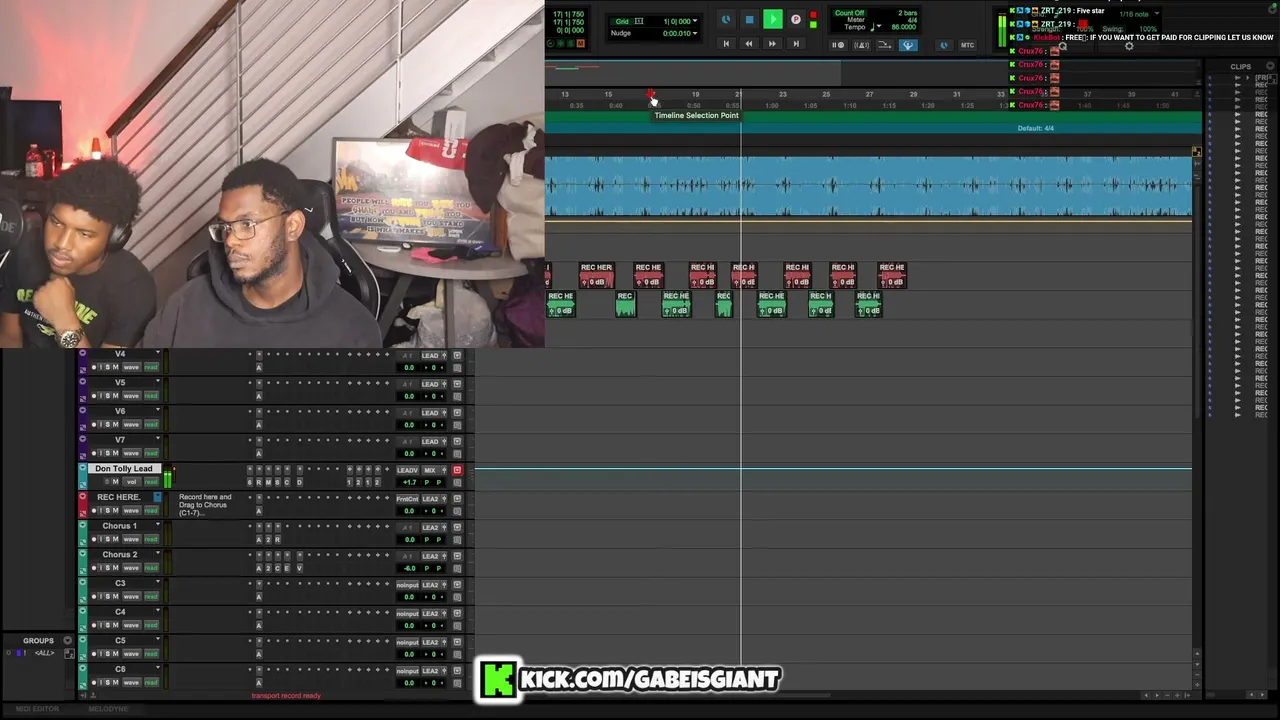Select the large blue waveform clip
This screenshot has height=720, width=1280.
[x=868, y=185]
